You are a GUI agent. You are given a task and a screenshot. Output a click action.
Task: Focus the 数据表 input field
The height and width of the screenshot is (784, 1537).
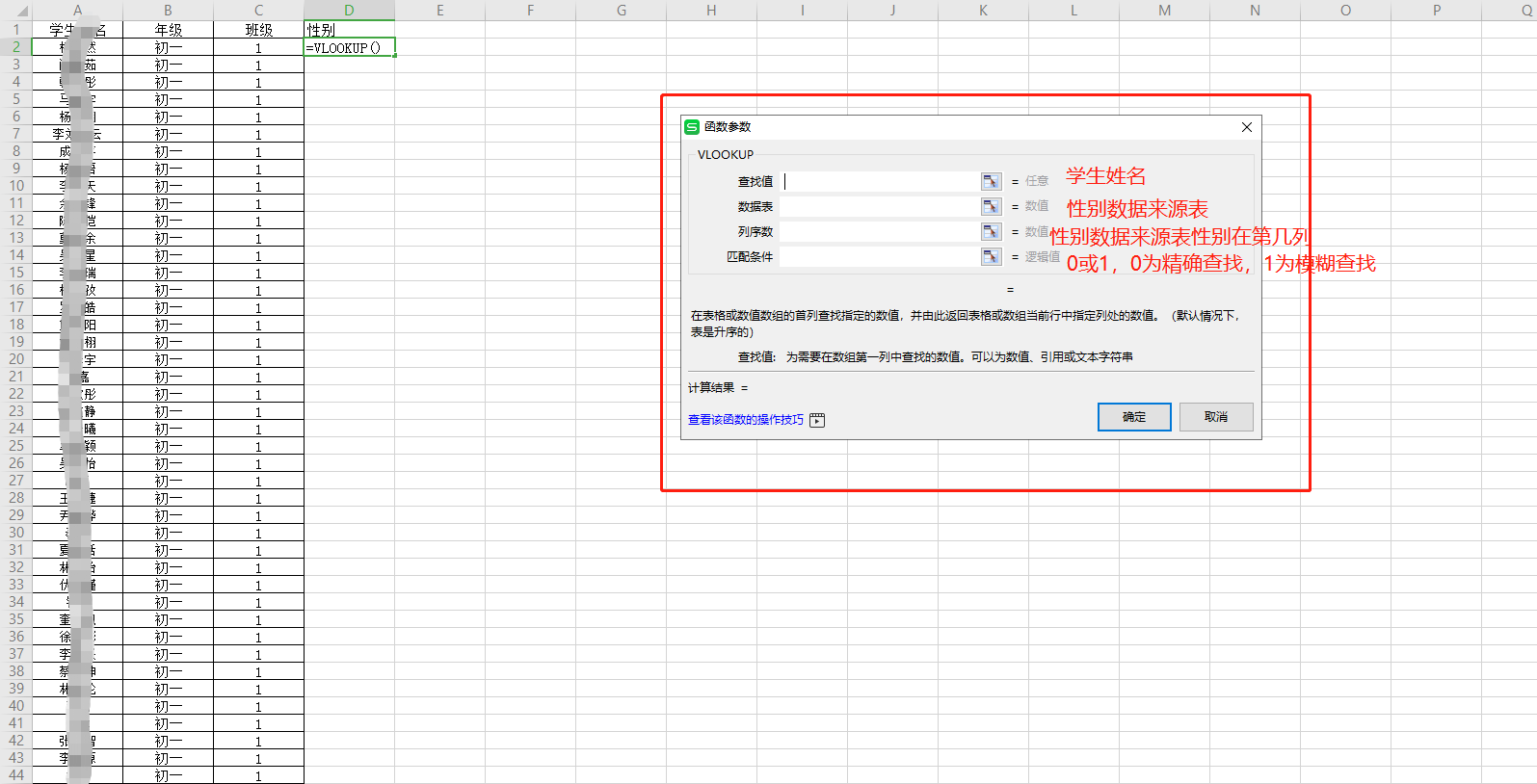pyautogui.click(x=880, y=206)
